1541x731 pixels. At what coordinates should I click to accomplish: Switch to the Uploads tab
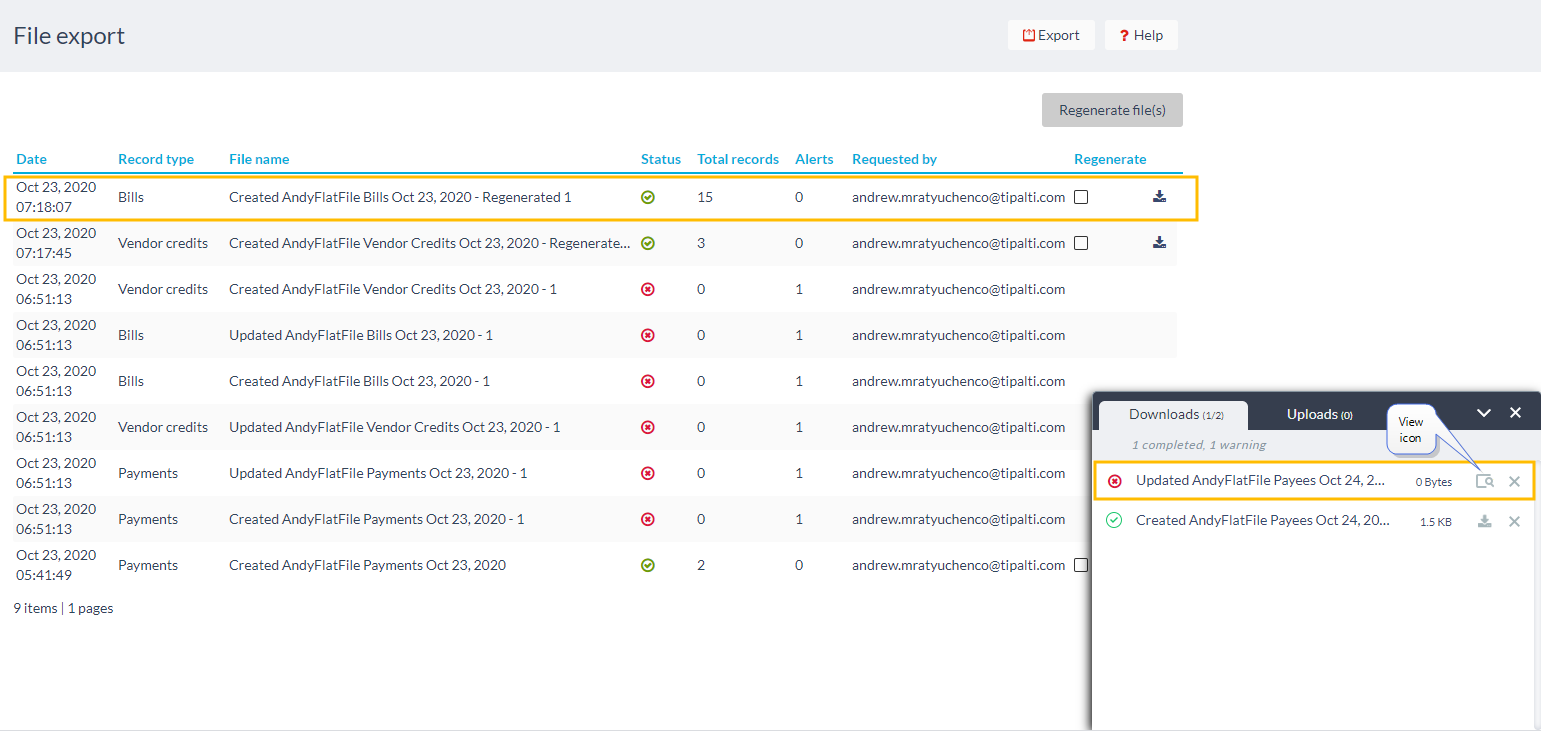click(x=1319, y=414)
